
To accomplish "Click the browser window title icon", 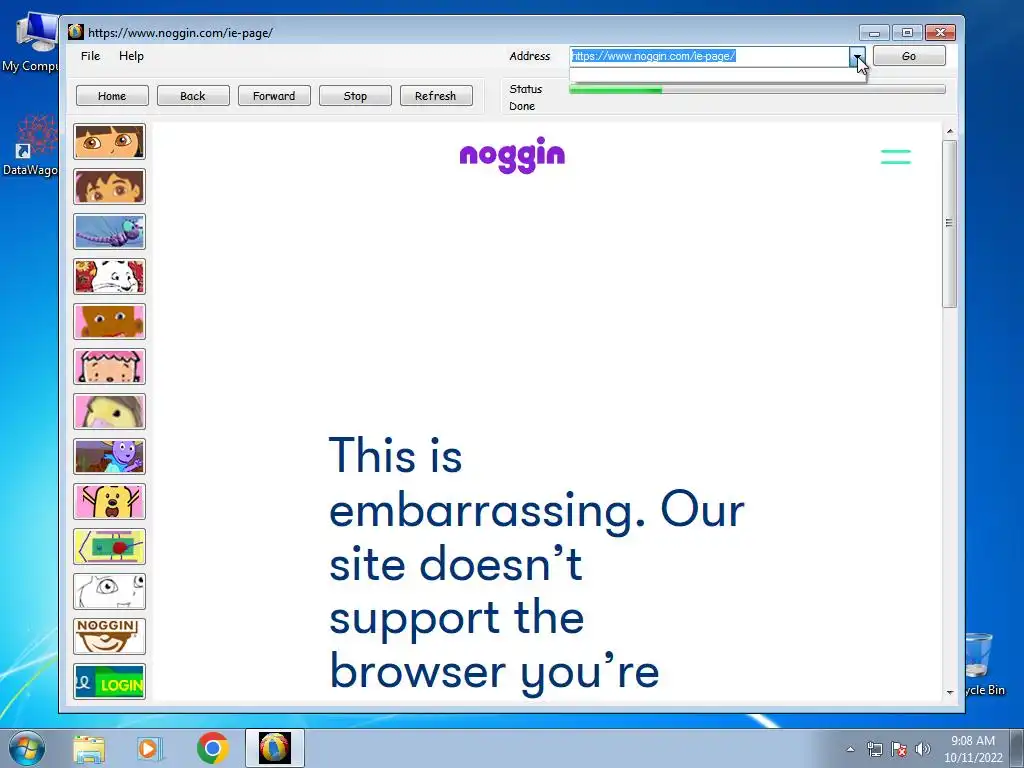I will tap(76, 32).
